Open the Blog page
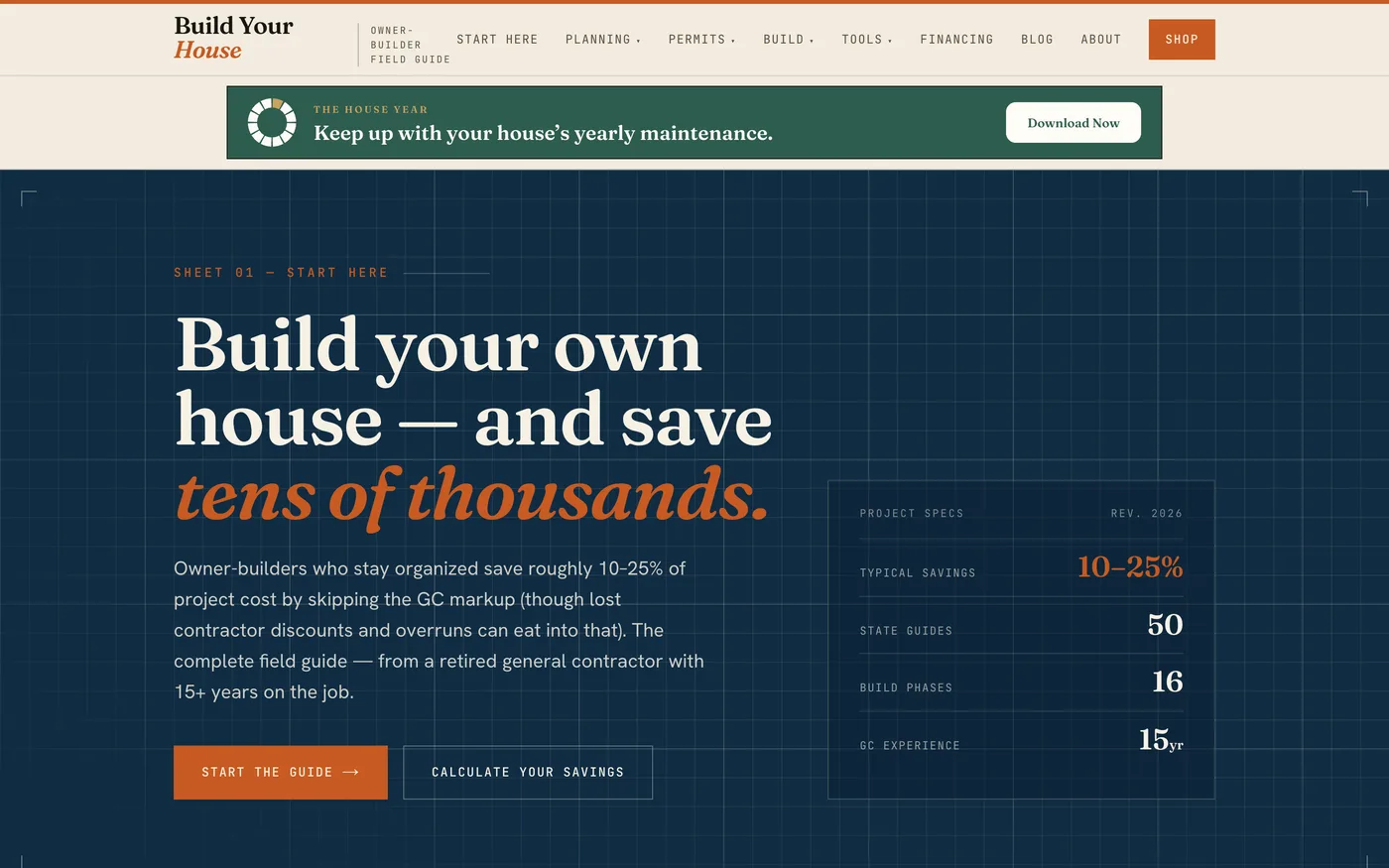 (x=1037, y=40)
